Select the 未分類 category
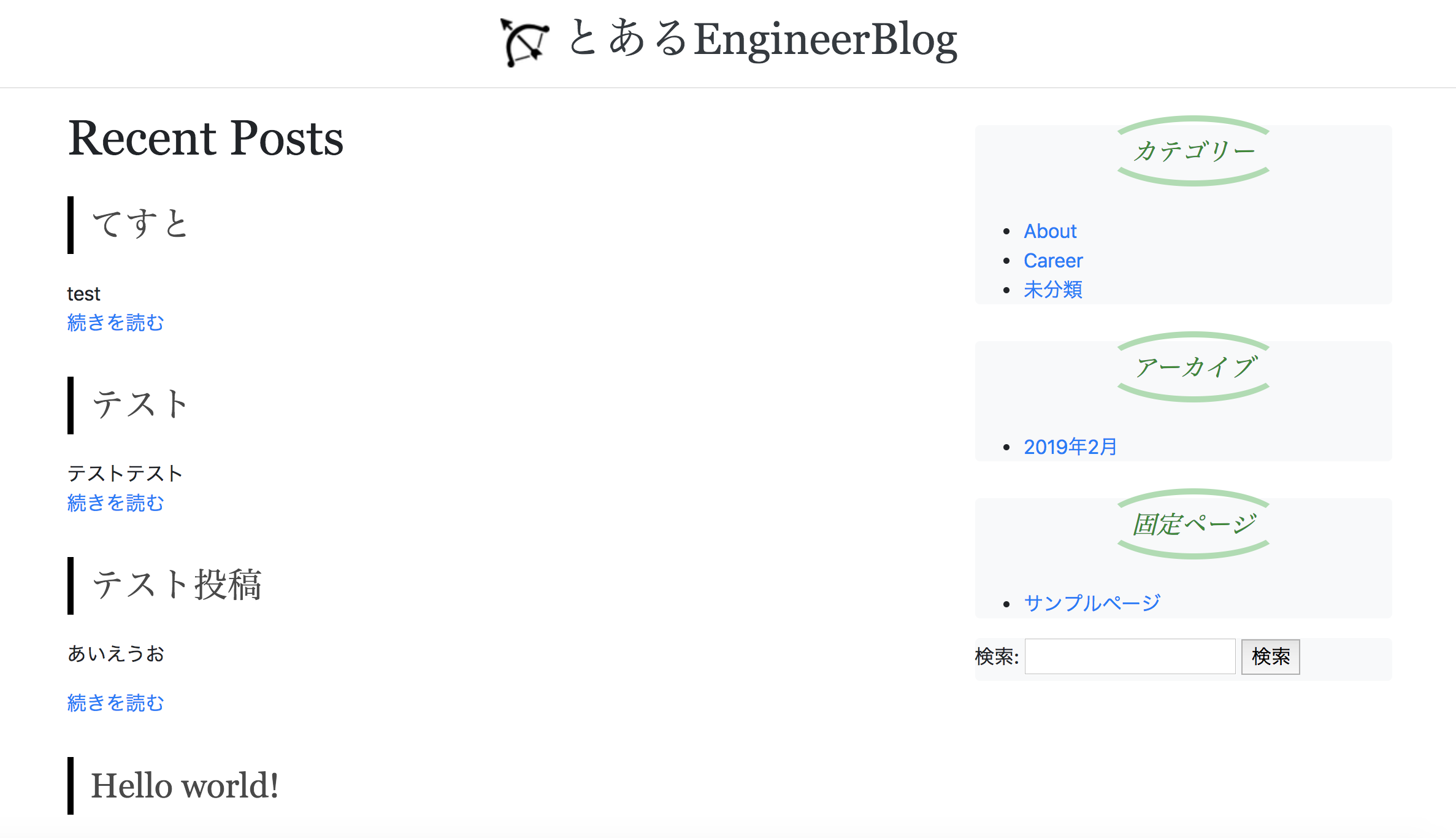Viewport: 1456px width, 838px height. tap(1053, 290)
